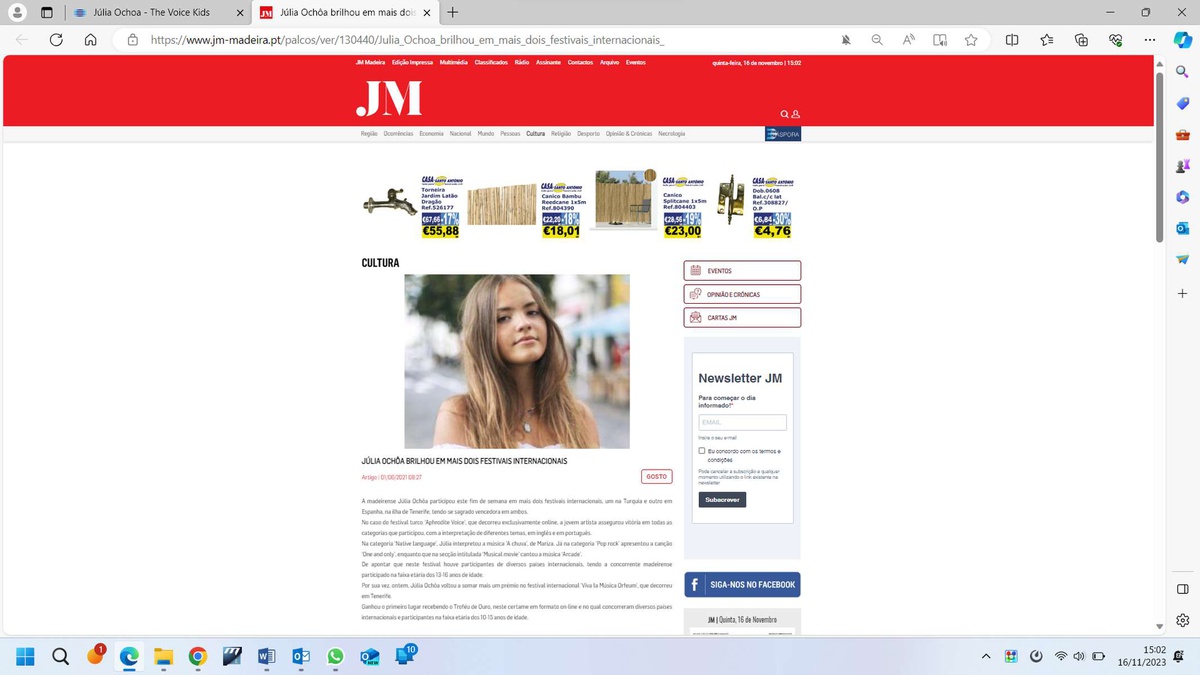This screenshot has width=1200, height=675.
Task: Click the zoom out magnifier in address bar
Action: [x=877, y=40]
